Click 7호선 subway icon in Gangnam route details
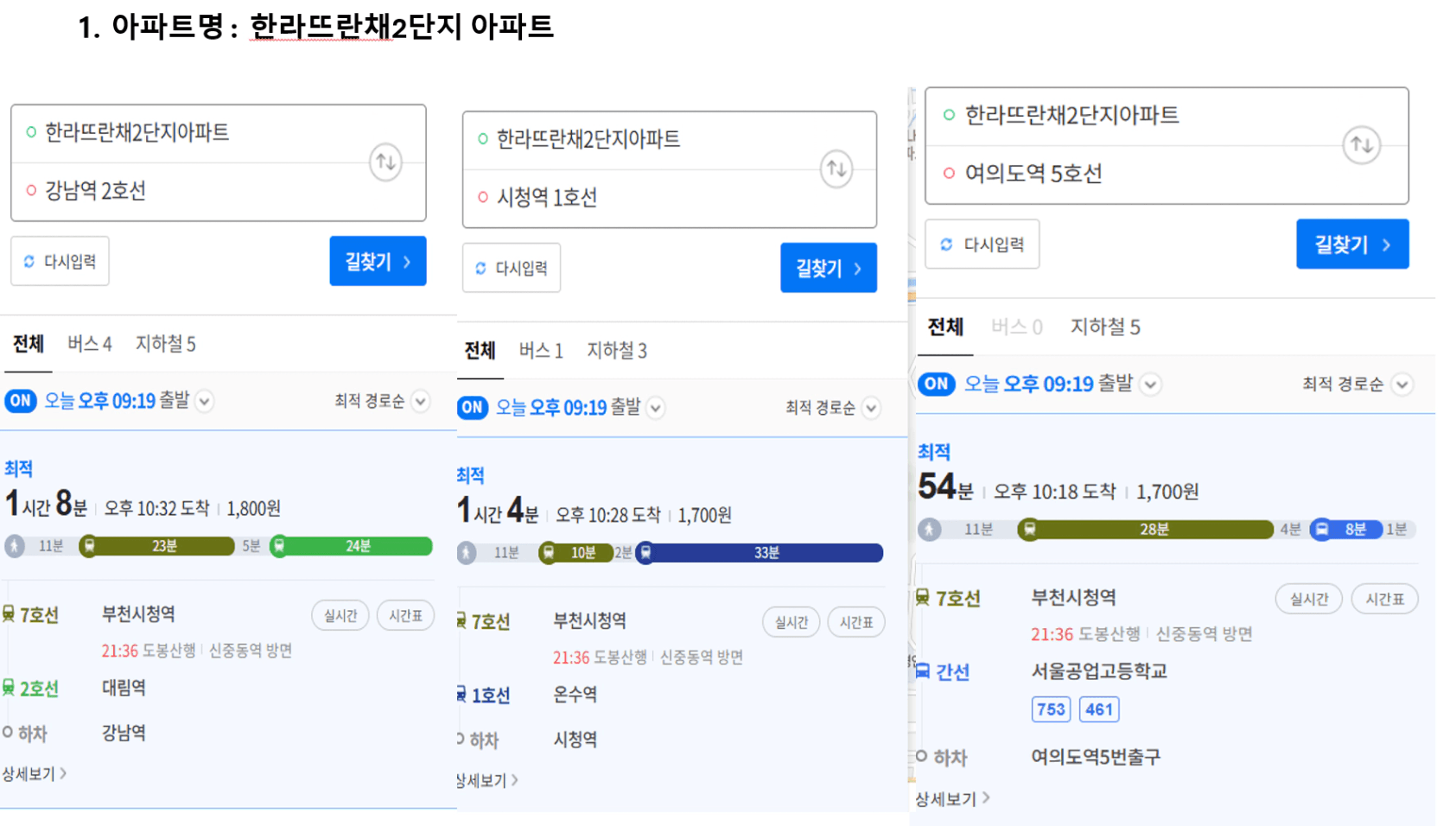This screenshot has width=1456, height=826. pyautogui.click(x=9, y=614)
